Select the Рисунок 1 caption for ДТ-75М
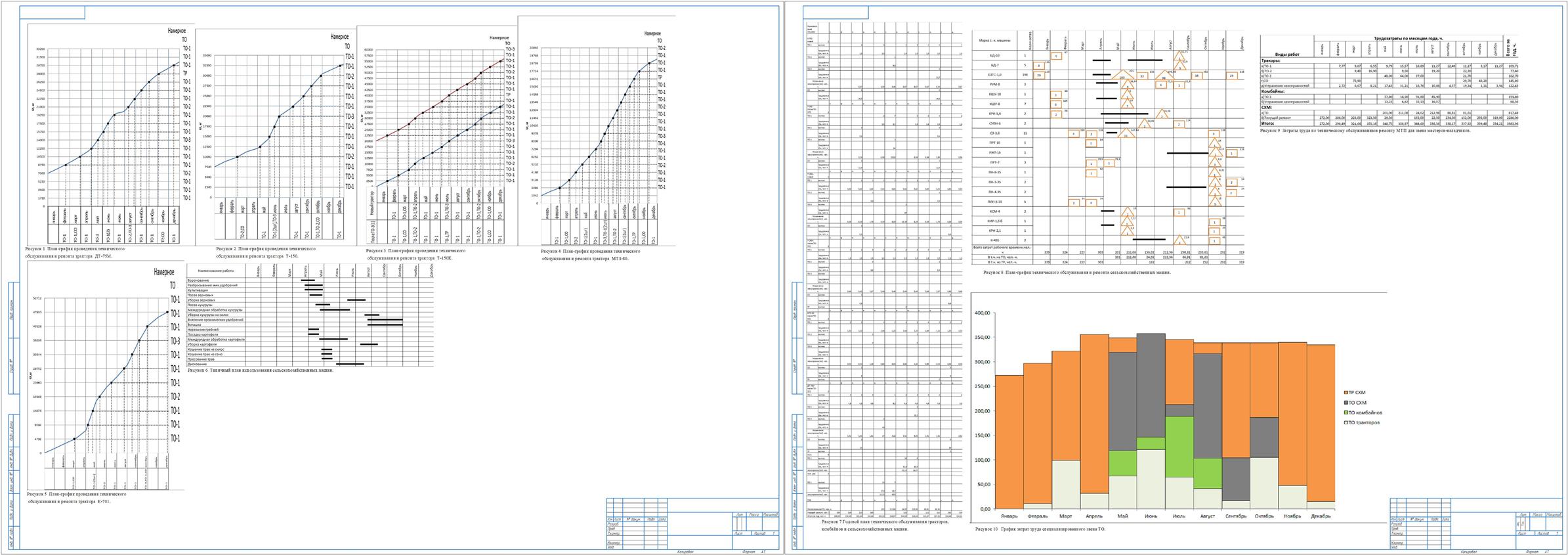The width and height of the screenshot is (1568, 555). pyautogui.click(x=75, y=253)
